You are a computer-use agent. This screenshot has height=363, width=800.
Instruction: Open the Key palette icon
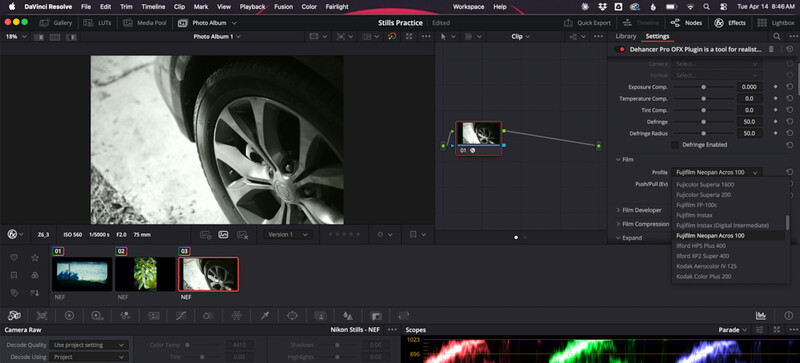tap(376, 316)
